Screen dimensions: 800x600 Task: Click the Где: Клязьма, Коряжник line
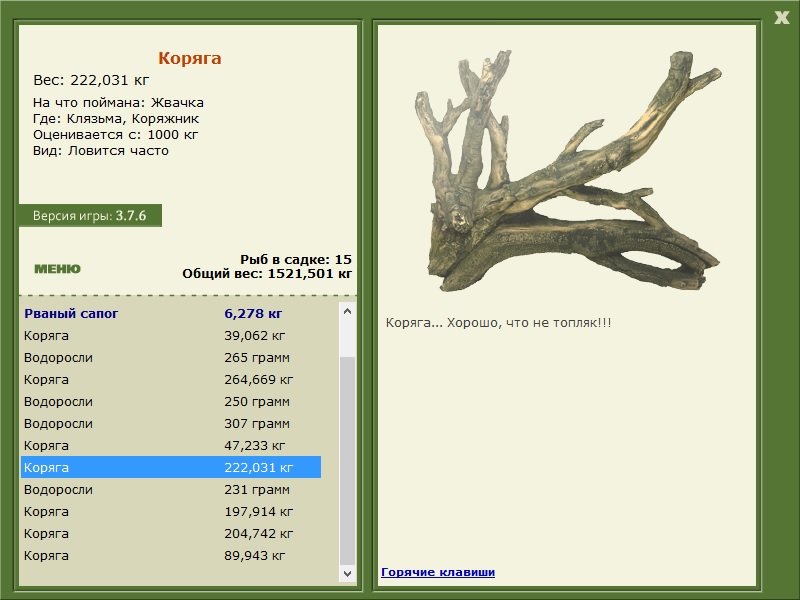tap(116, 119)
